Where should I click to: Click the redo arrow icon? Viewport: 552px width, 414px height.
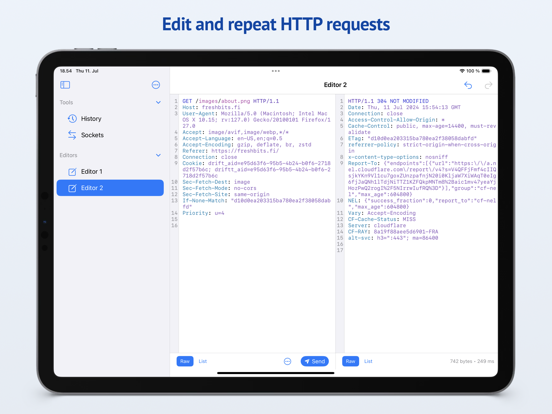click(x=488, y=85)
